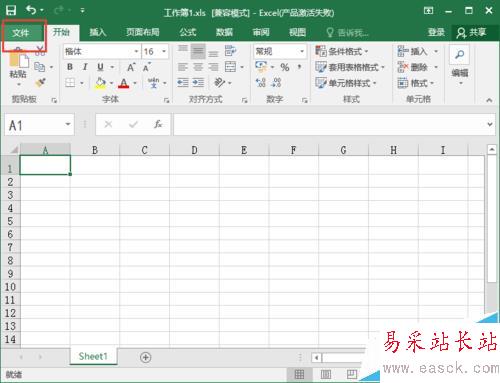
Task: Open 单元格样式 (Cell Styles) menu
Action: (x=346, y=83)
